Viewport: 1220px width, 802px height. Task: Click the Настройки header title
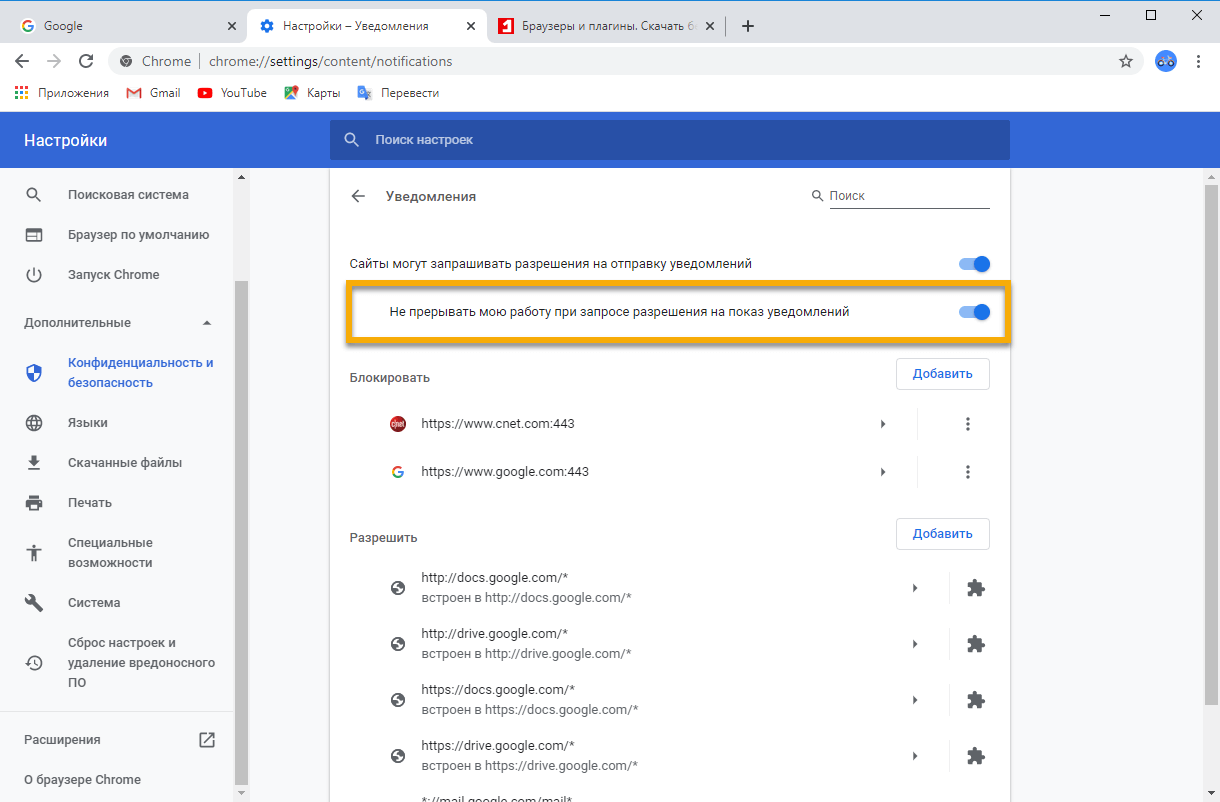coord(66,140)
